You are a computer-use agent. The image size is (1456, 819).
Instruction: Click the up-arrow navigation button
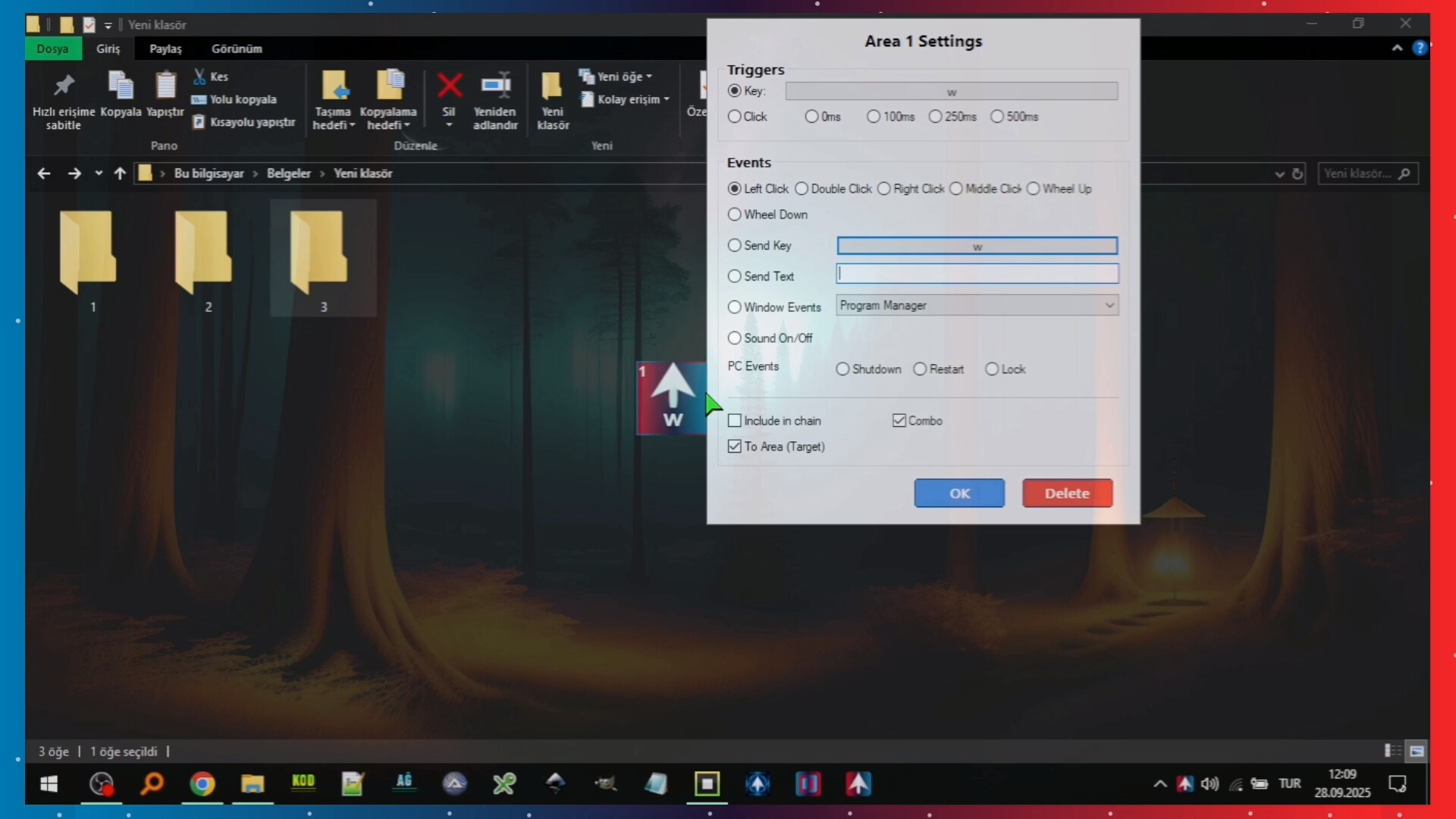120,174
